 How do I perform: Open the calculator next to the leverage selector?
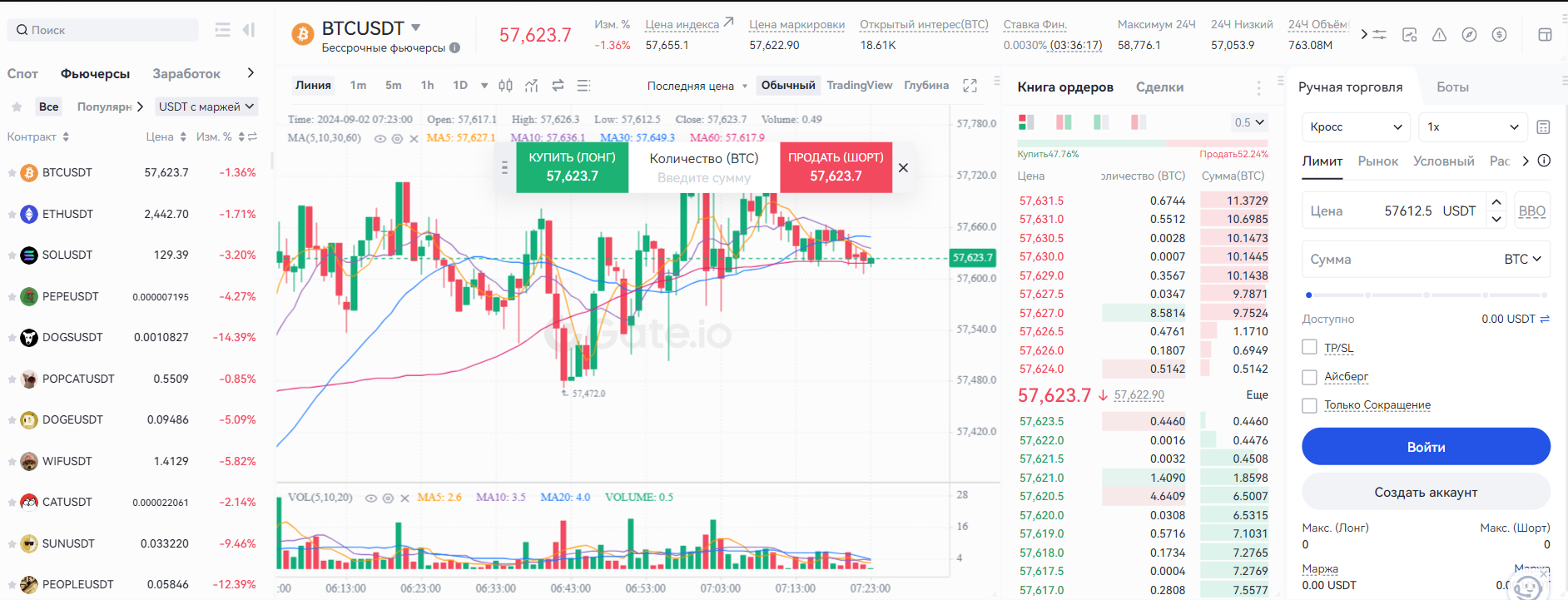pyautogui.click(x=1543, y=127)
